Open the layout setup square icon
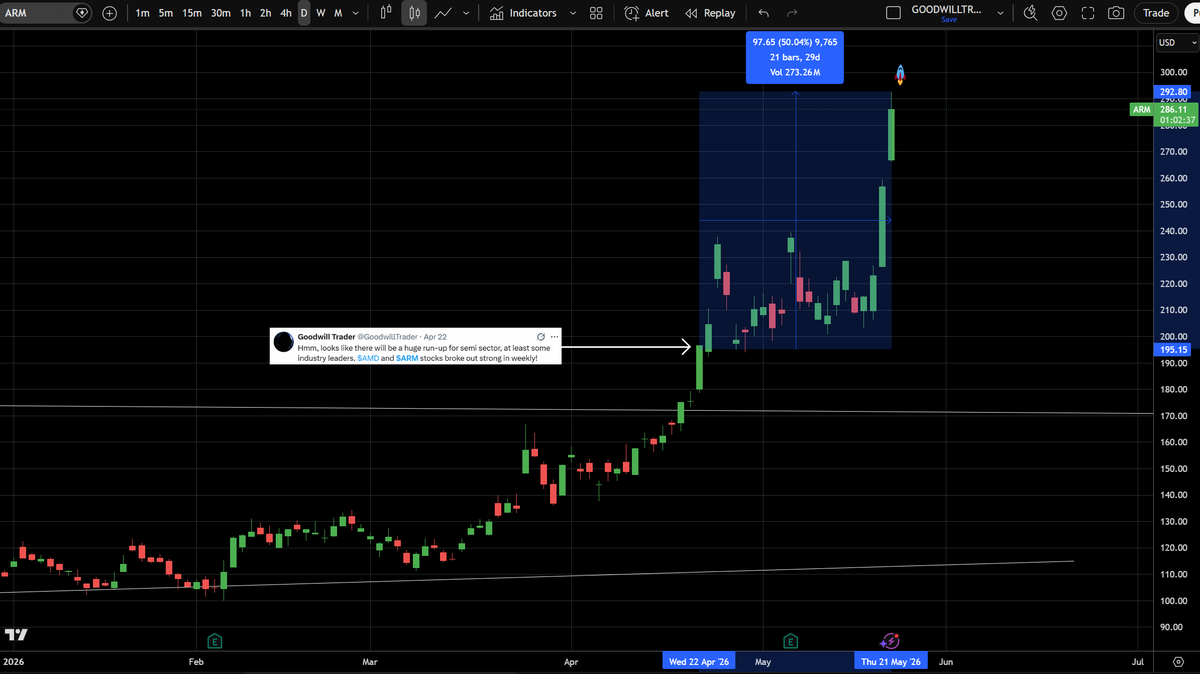The width and height of the screenshot is (1200, 674). point(894,13)
